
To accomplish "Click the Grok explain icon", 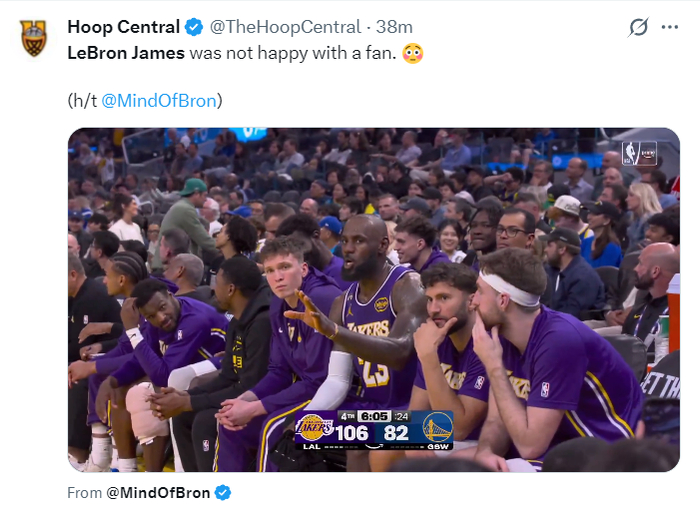I will click(638, 28).
